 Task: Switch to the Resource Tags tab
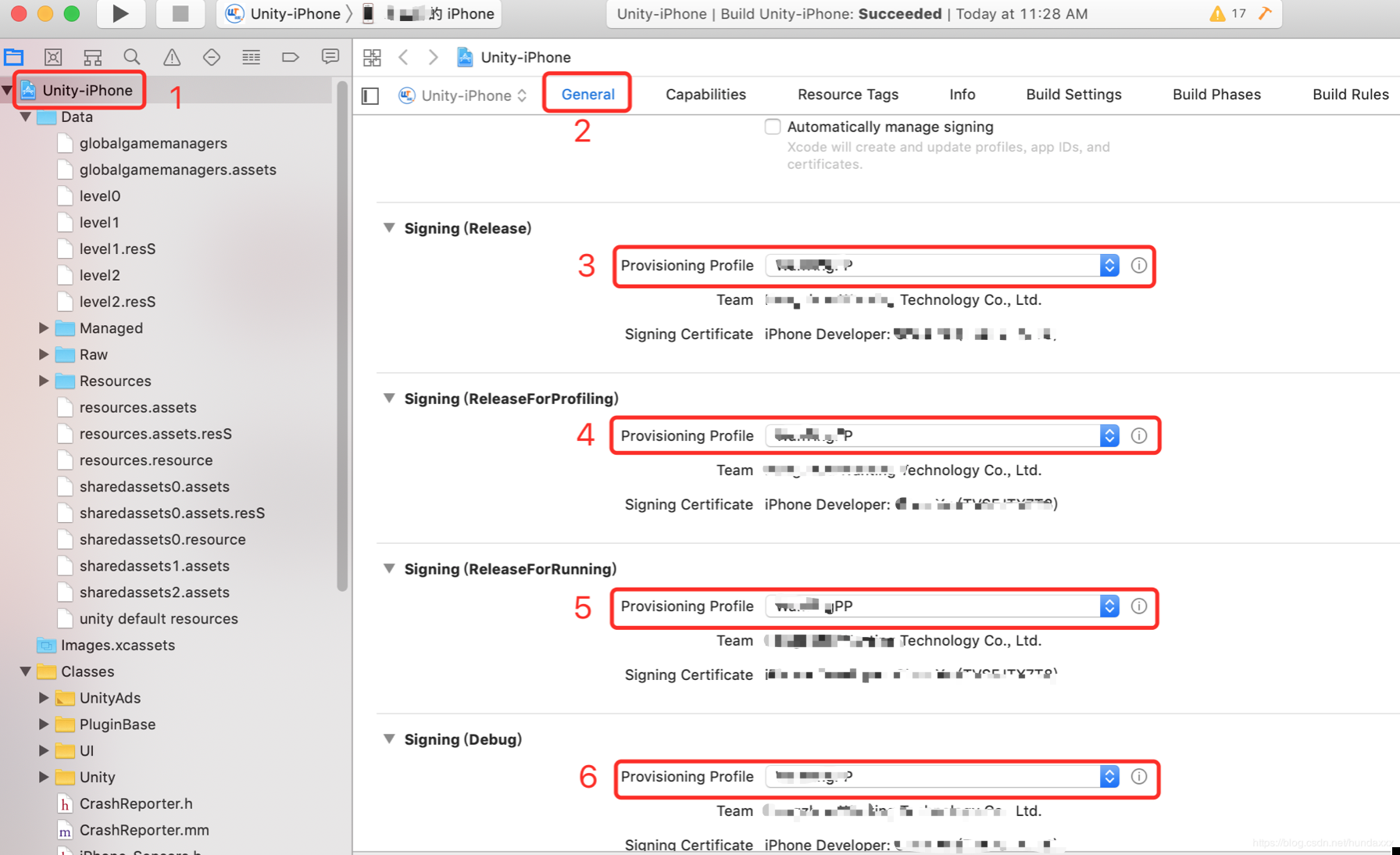[848, 95]
